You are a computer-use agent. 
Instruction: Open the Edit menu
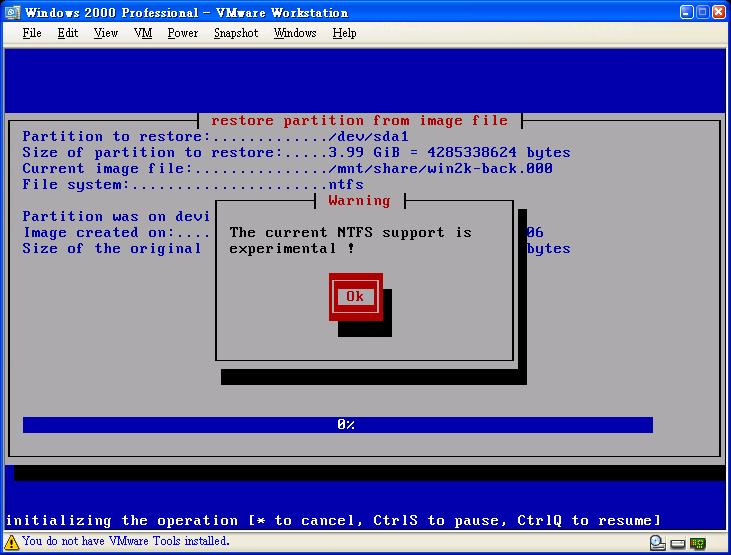pyautogui.click(x=68, y=33)
